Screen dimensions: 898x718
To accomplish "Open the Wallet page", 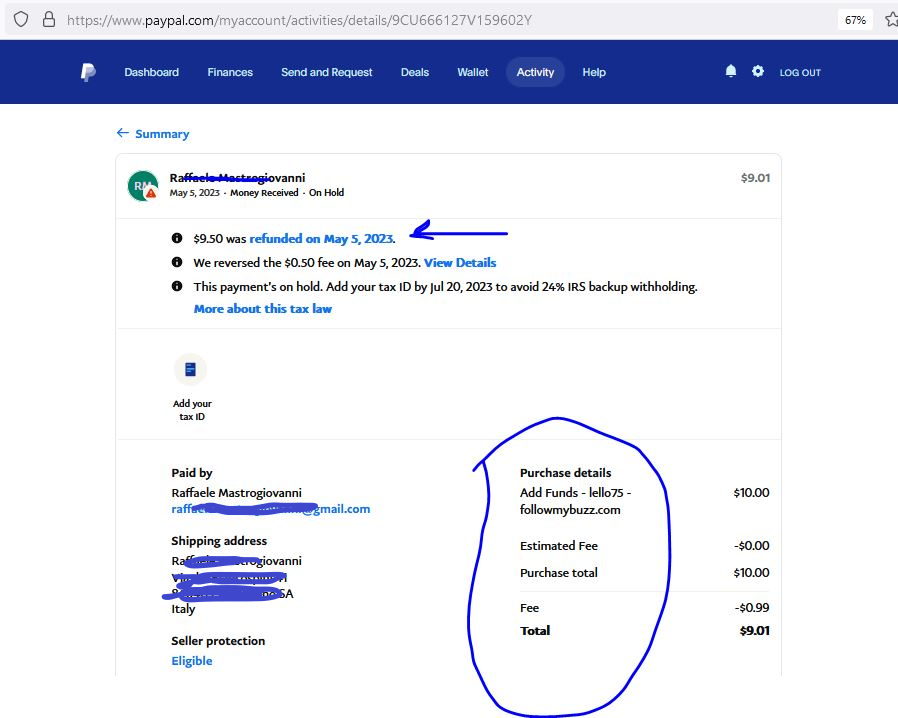I will [x=473, y=72].
